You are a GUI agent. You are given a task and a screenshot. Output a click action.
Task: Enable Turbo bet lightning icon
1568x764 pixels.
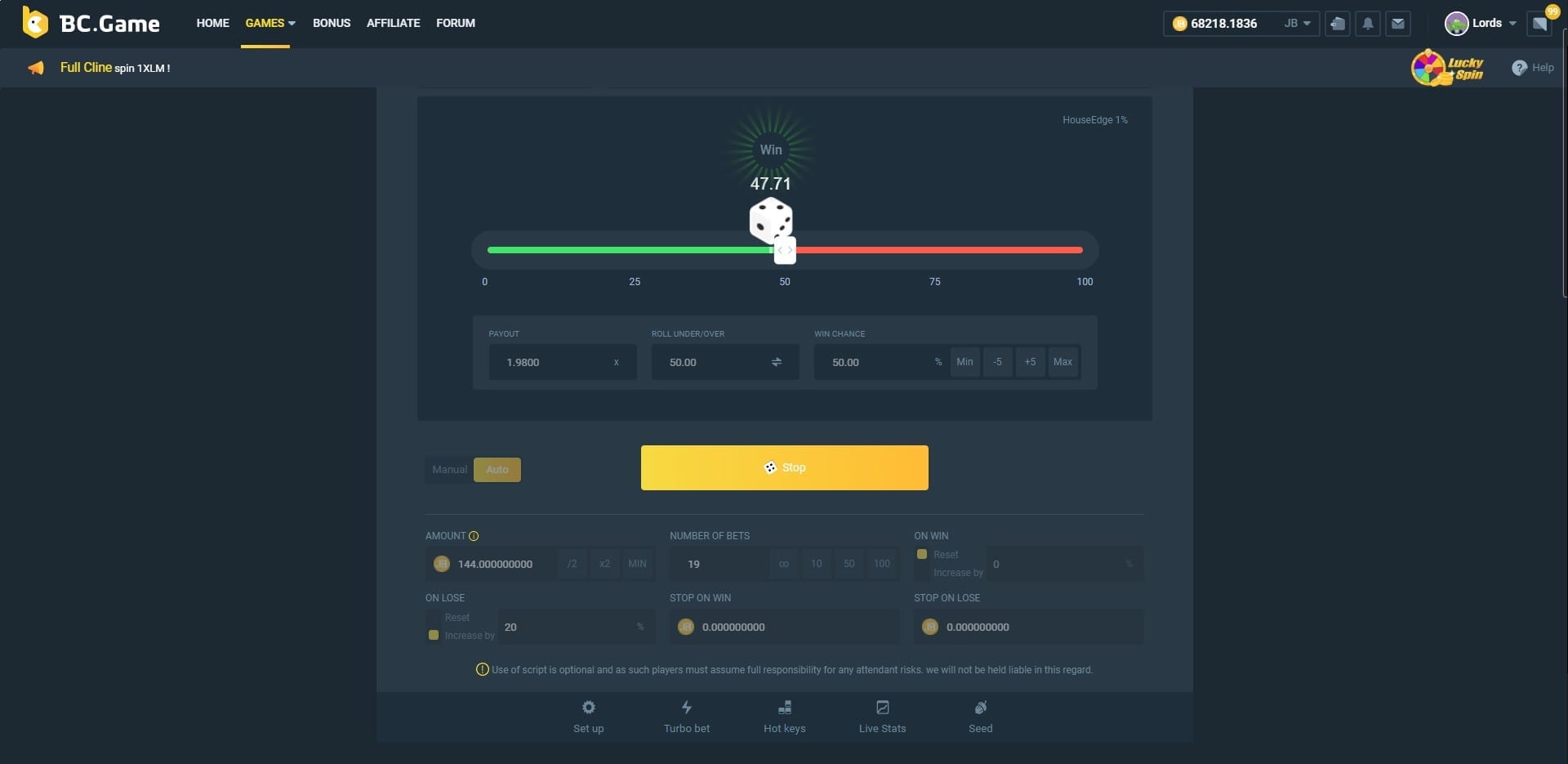click(686, 708)
